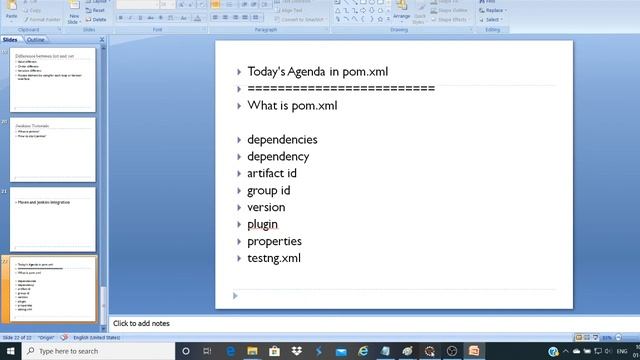Viewport: 640px width, 360px height.
Task: Click the 'artifact id' bullet text
Action: point(272,173)
